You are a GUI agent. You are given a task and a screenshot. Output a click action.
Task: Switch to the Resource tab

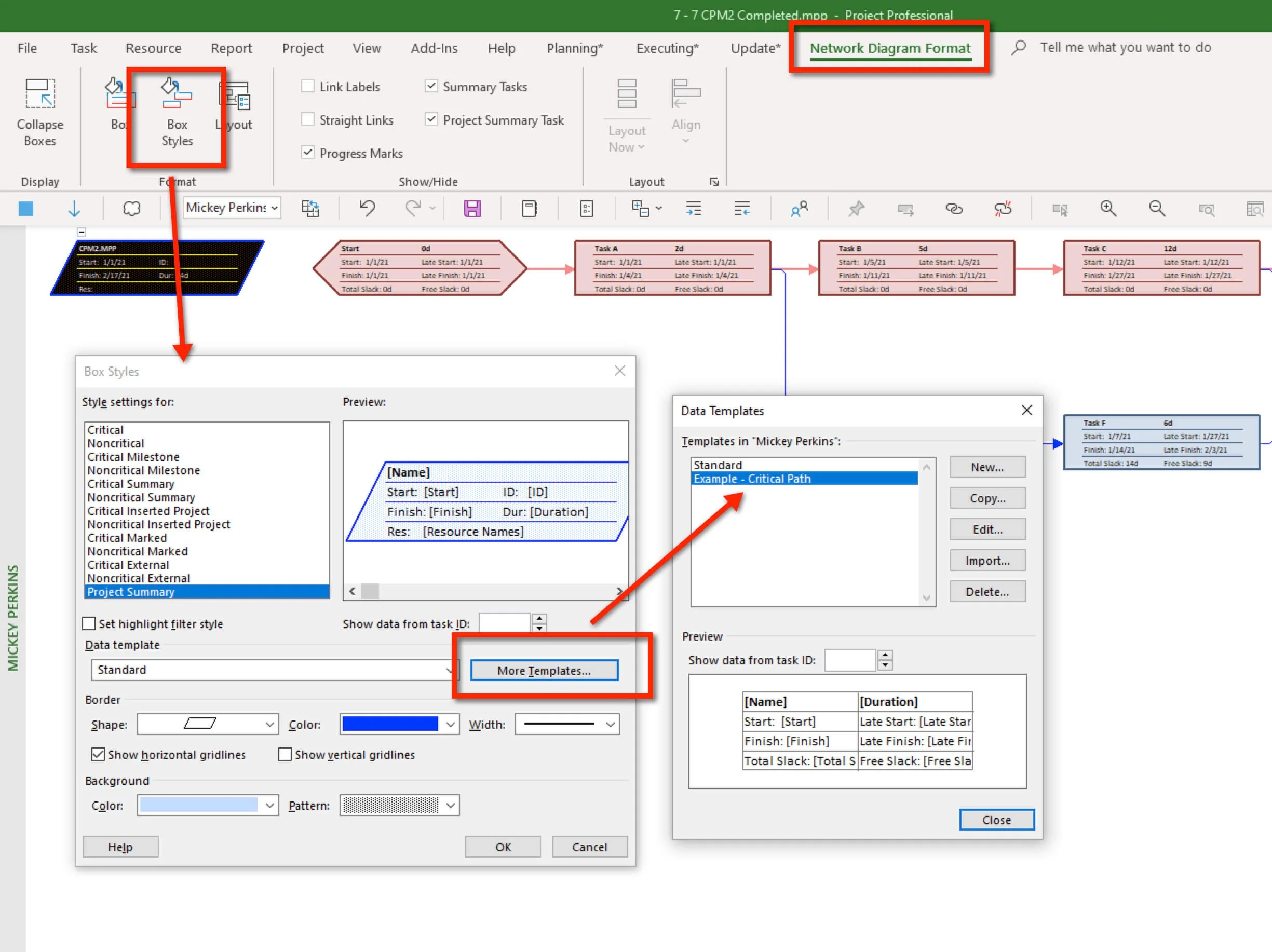pyautogui.click(x=154, y=48)
